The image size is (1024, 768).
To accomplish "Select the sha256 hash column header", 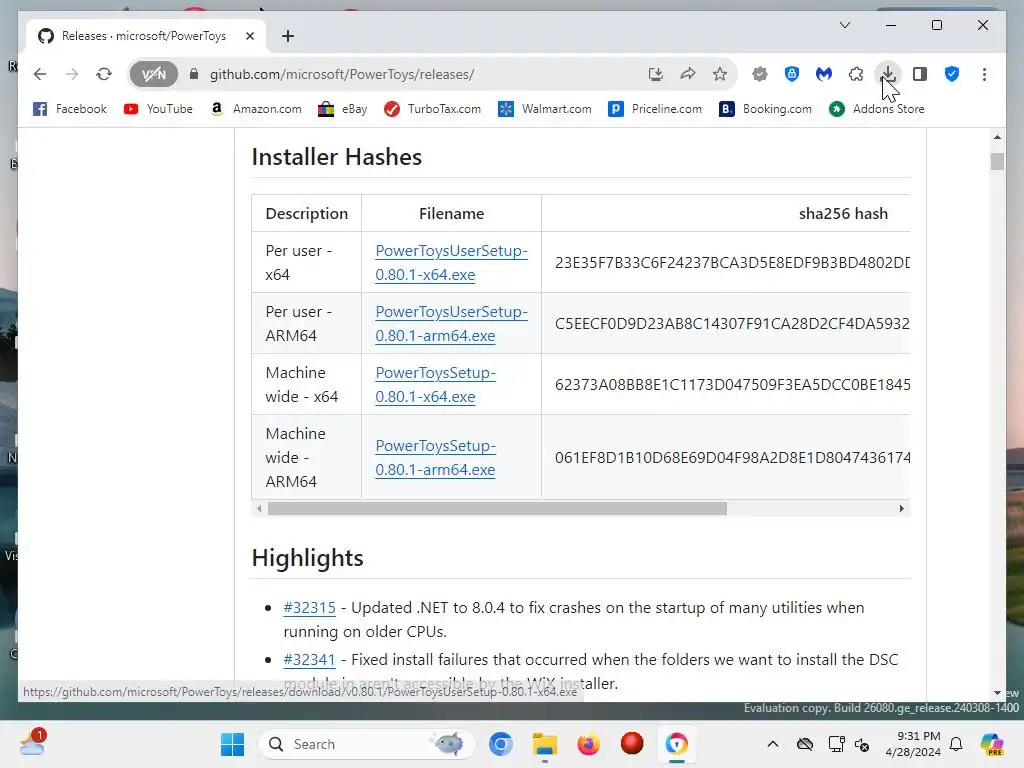I will point(843,214).
